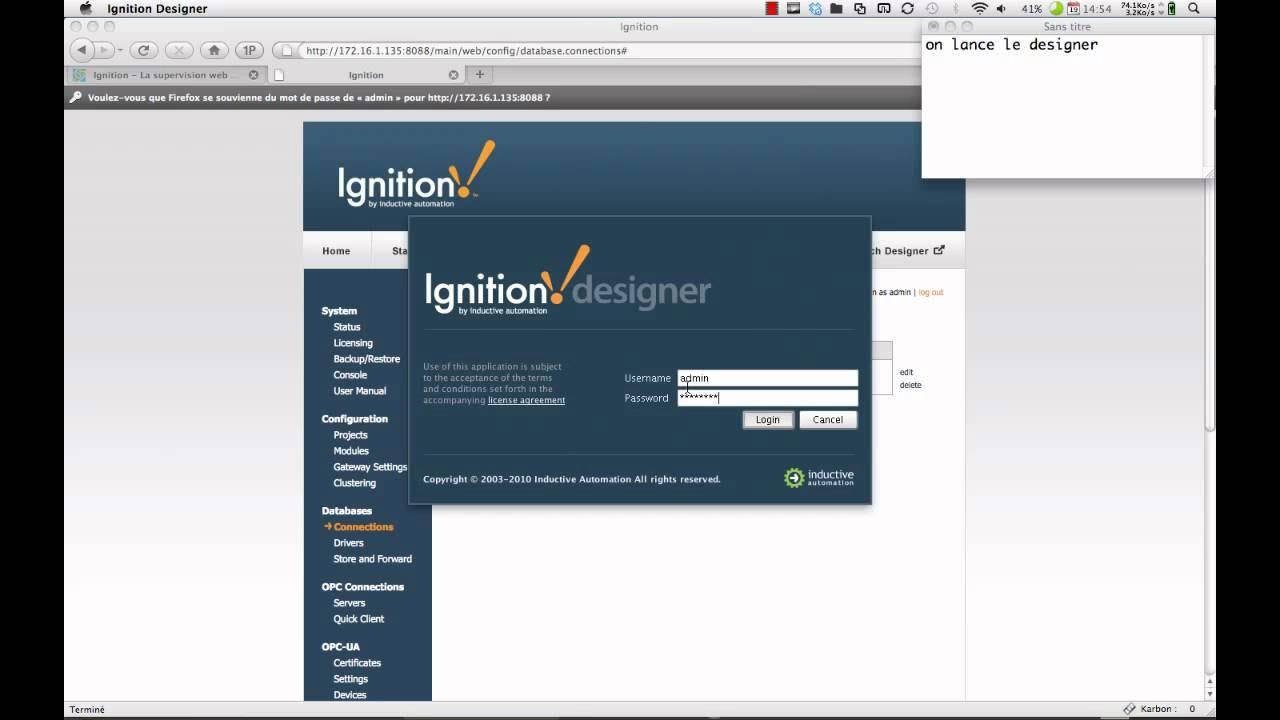The height and width of the screenshot is (720, 1280).
Task: Click the blue globe menu bar icon
Action: coord(815,8)
